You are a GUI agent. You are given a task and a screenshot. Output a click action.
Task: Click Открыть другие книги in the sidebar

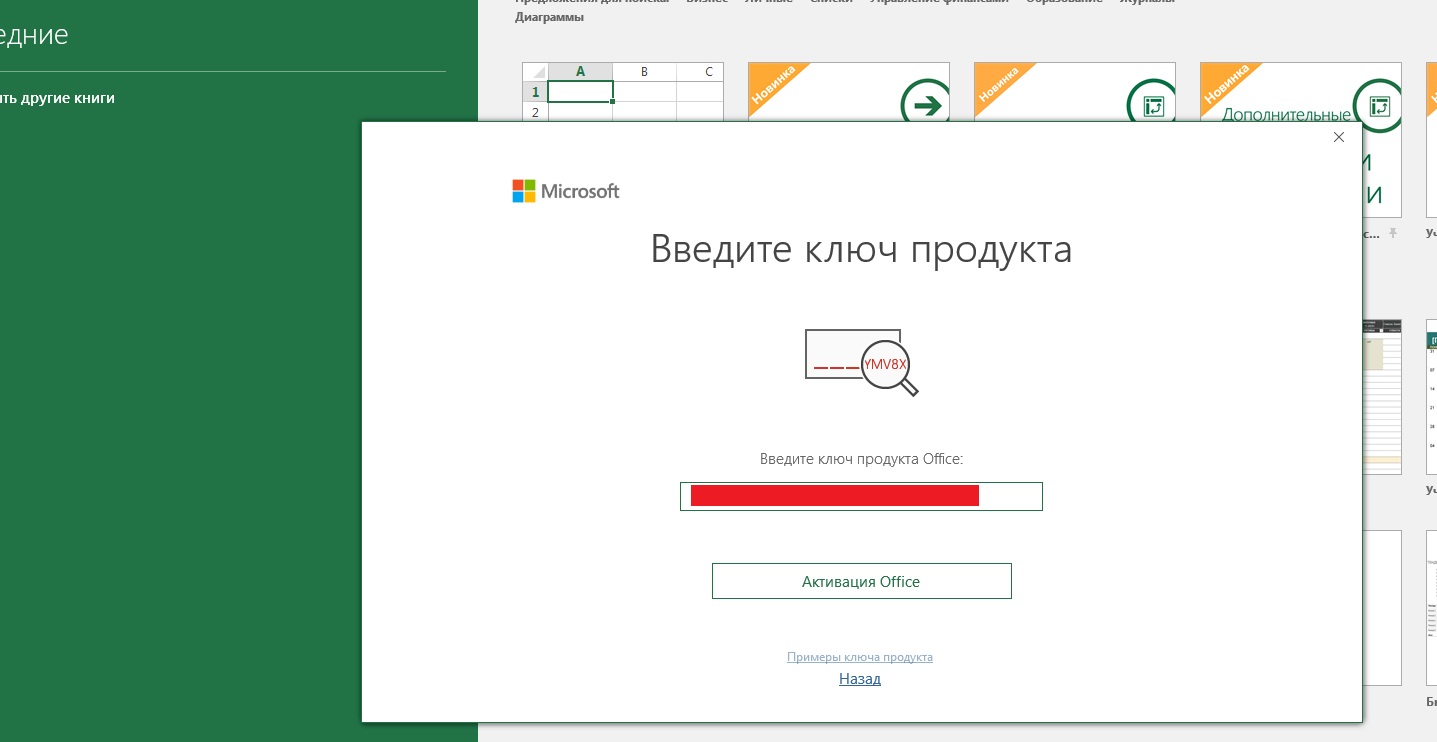point(58,98)
